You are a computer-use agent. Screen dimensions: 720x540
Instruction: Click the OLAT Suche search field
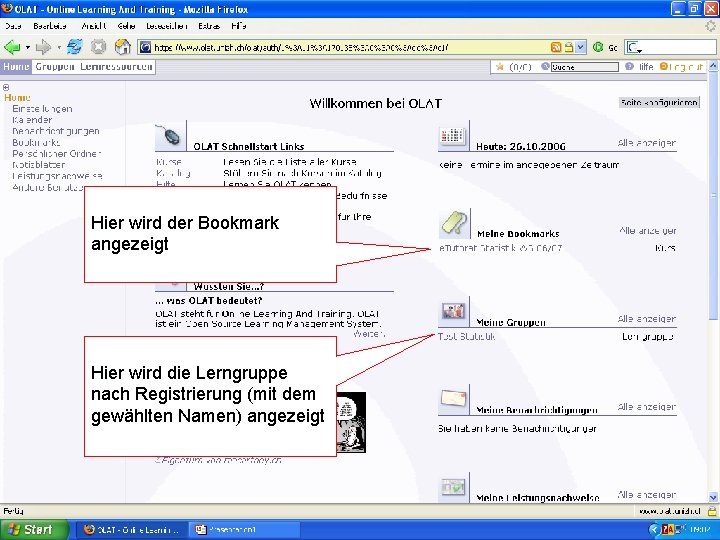(585, 67)
